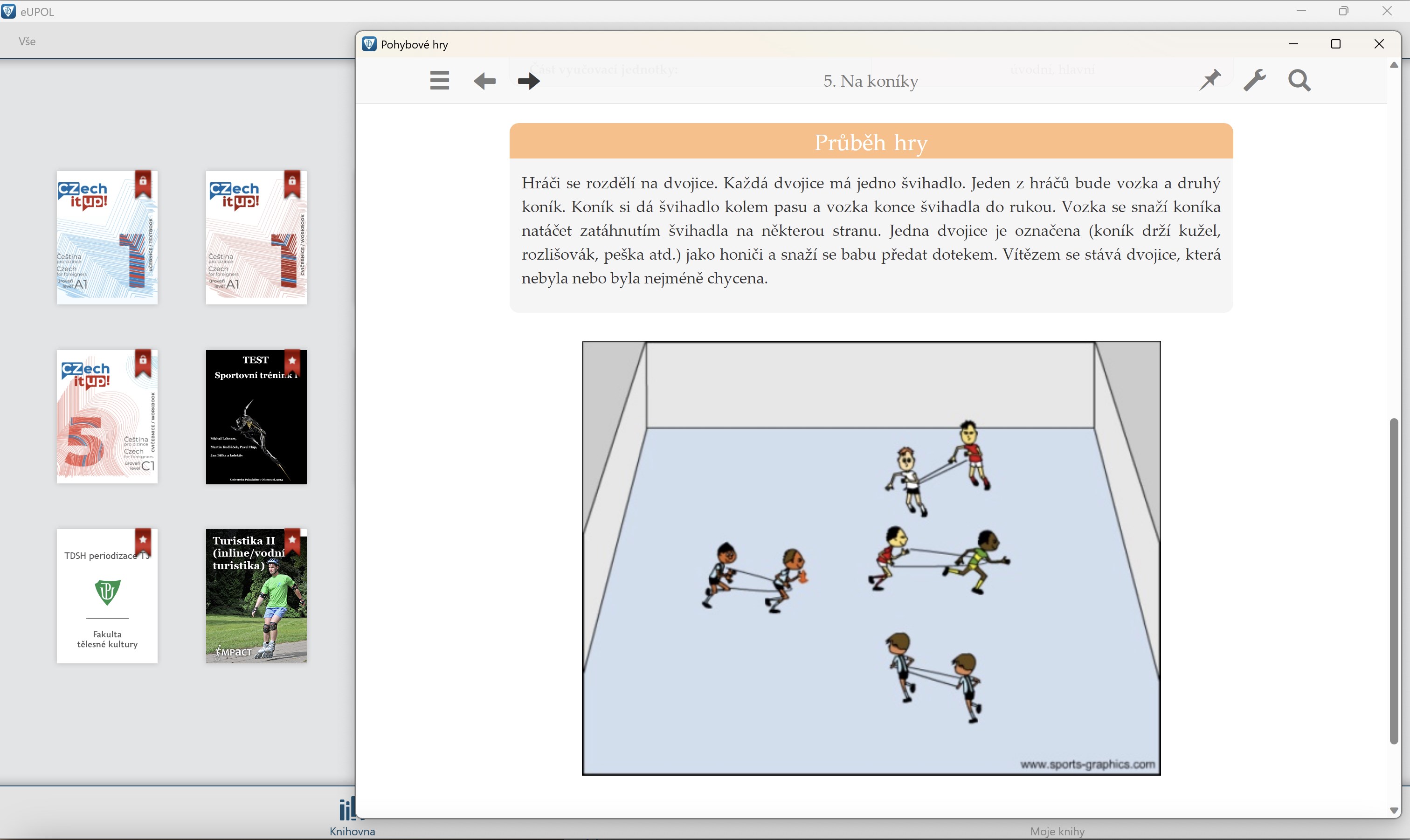Open reader settings via the wrench icon
Image resolution: width=1410 pixels, height=840 pixels.
1254,80
